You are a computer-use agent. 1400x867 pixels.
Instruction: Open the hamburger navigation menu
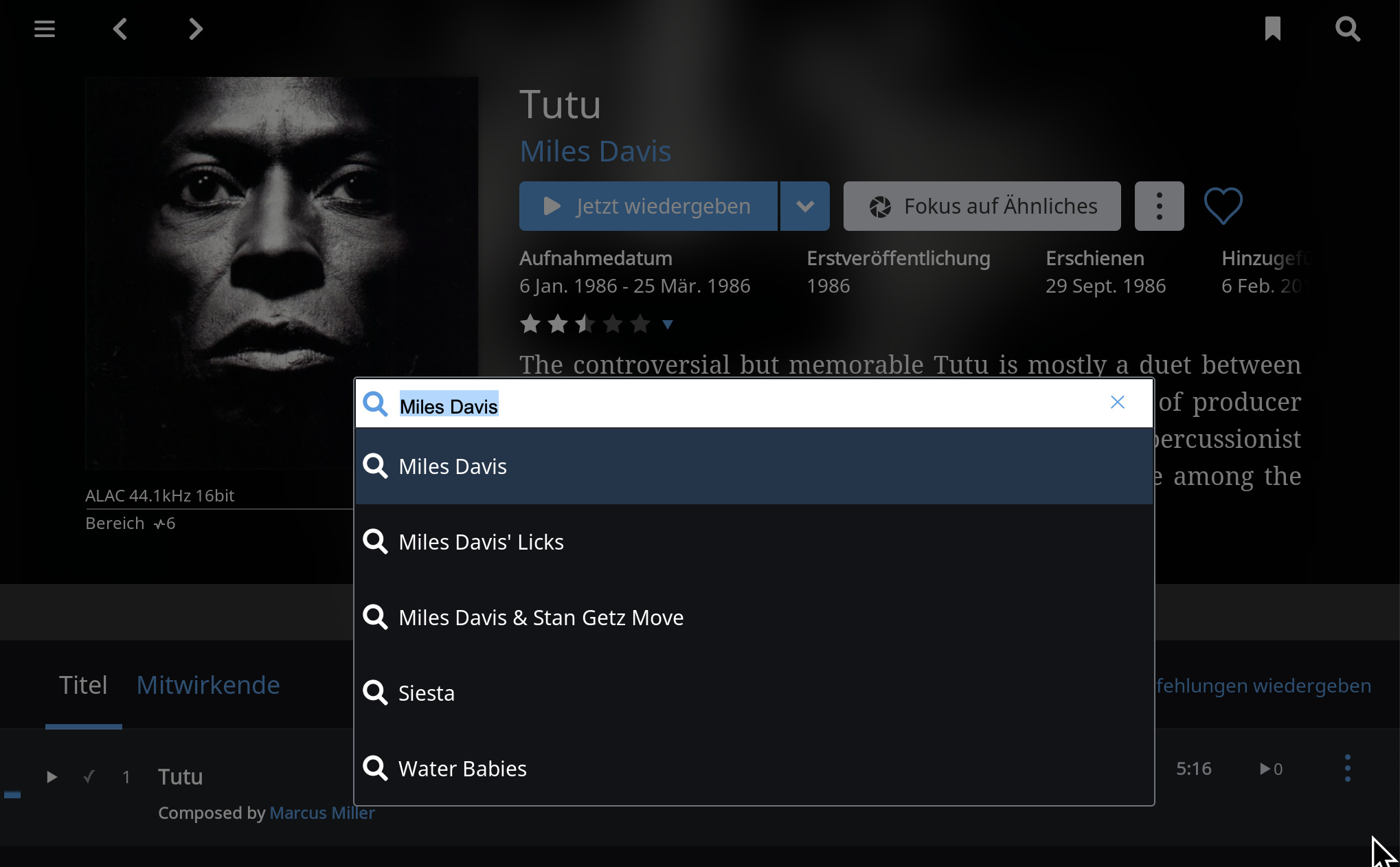tap(45, 29)
